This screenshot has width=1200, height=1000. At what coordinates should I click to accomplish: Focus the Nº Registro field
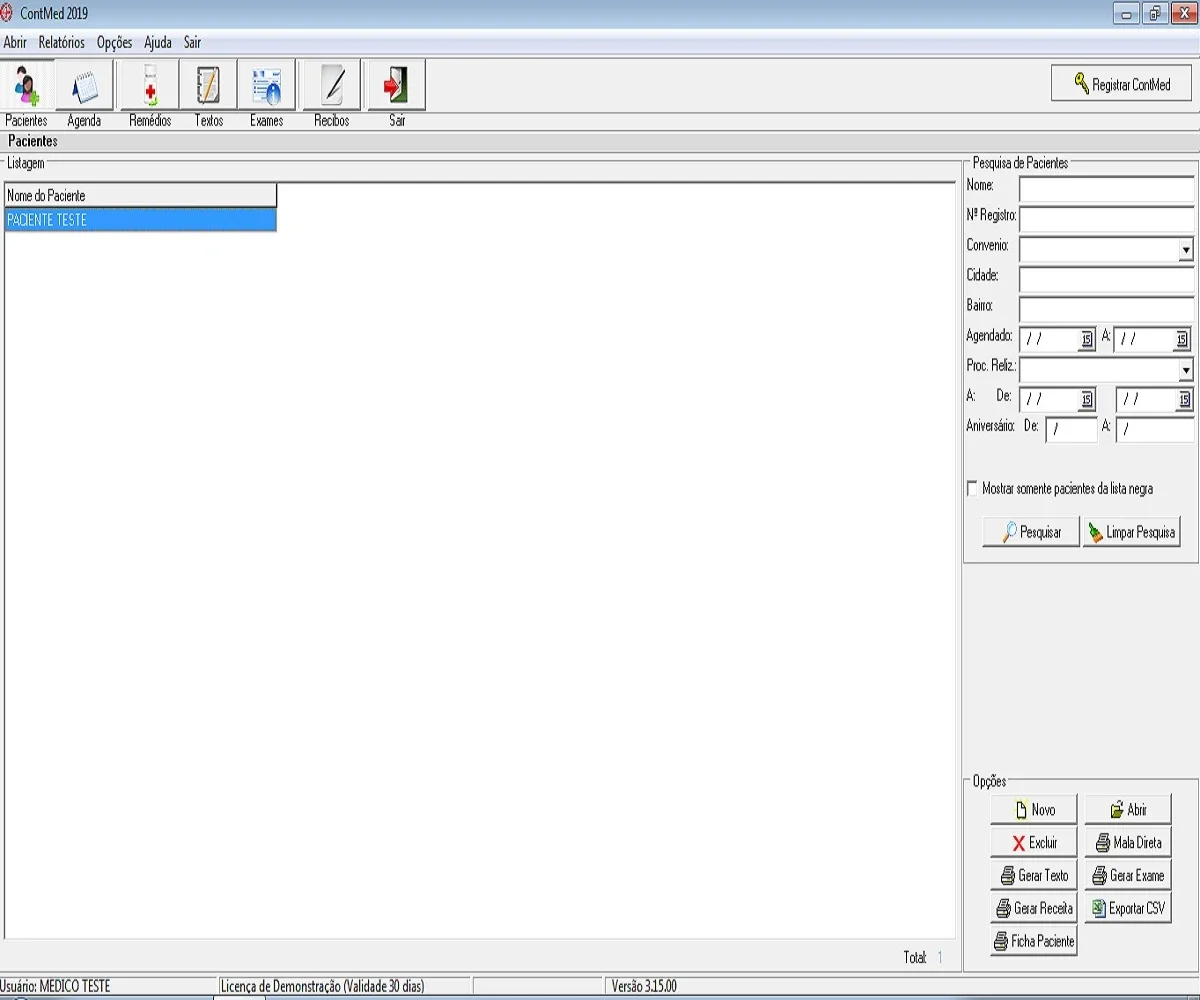(1107, 219)
